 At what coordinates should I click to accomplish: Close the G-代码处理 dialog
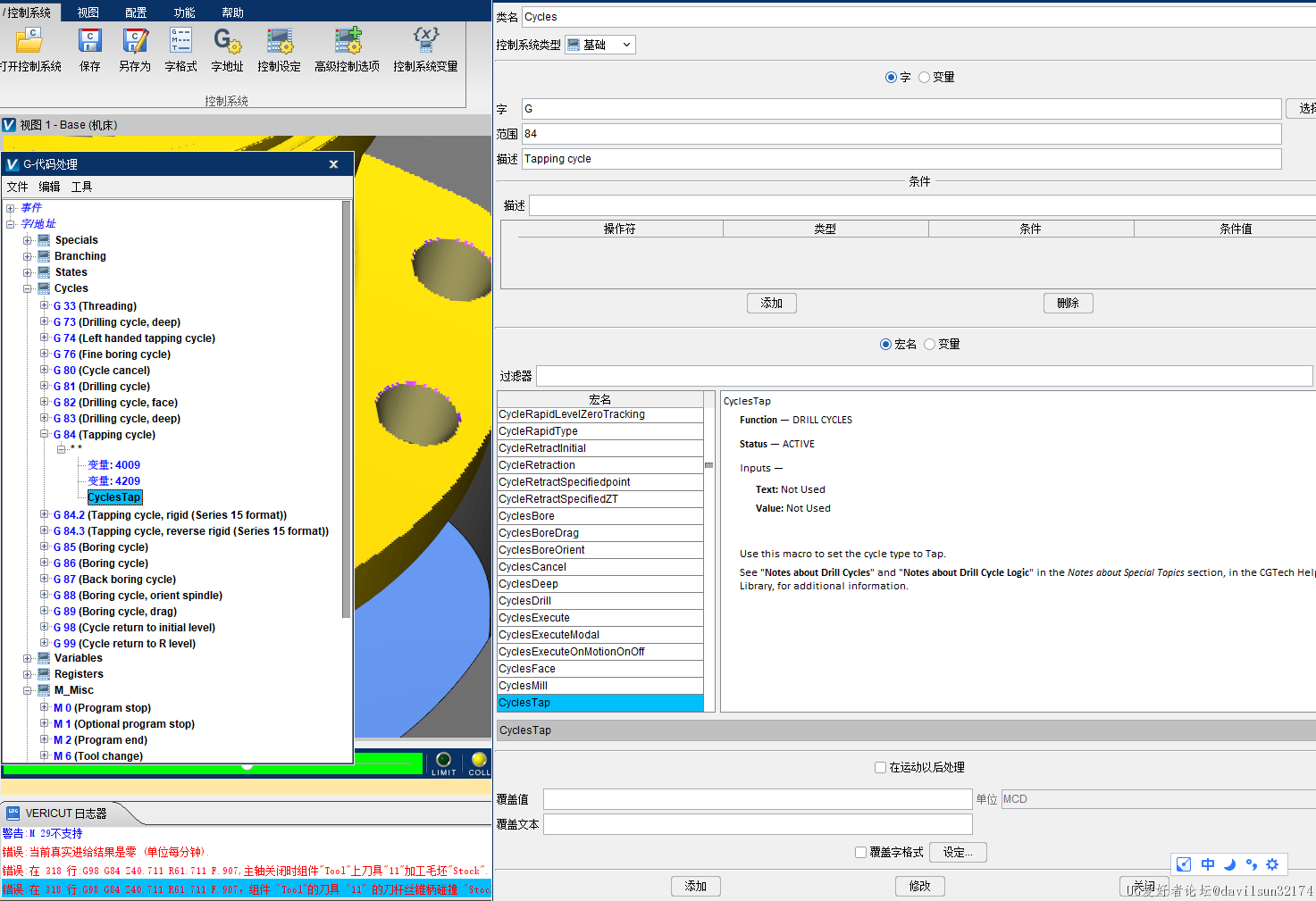333,164
